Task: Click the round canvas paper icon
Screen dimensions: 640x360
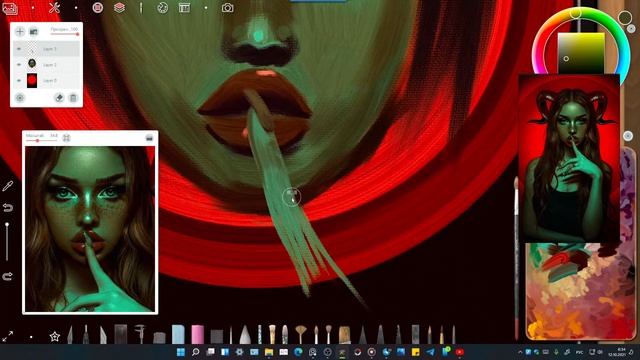Action: [x=98, y=7]
